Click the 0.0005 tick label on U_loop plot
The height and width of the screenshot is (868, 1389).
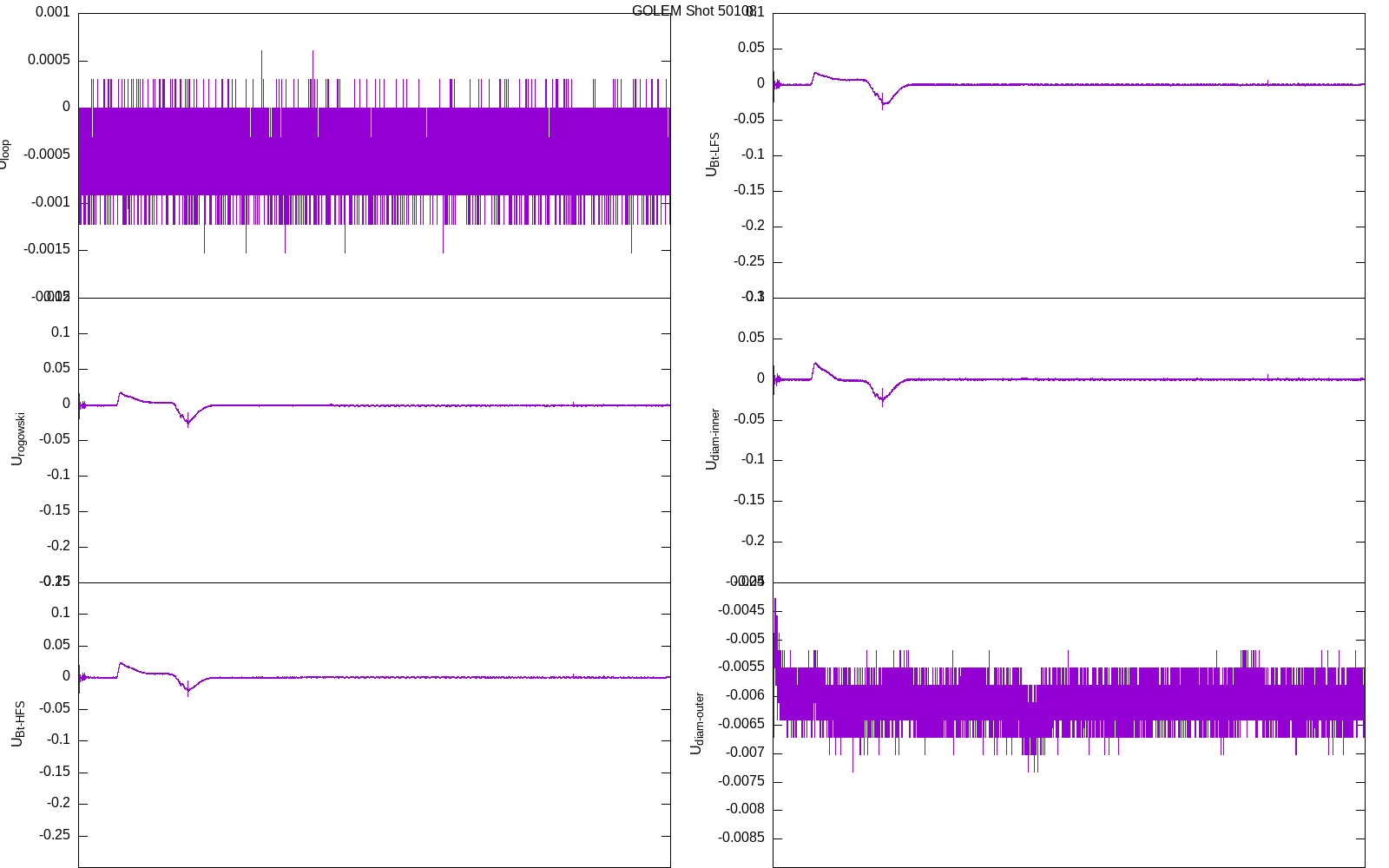(49, 60)
